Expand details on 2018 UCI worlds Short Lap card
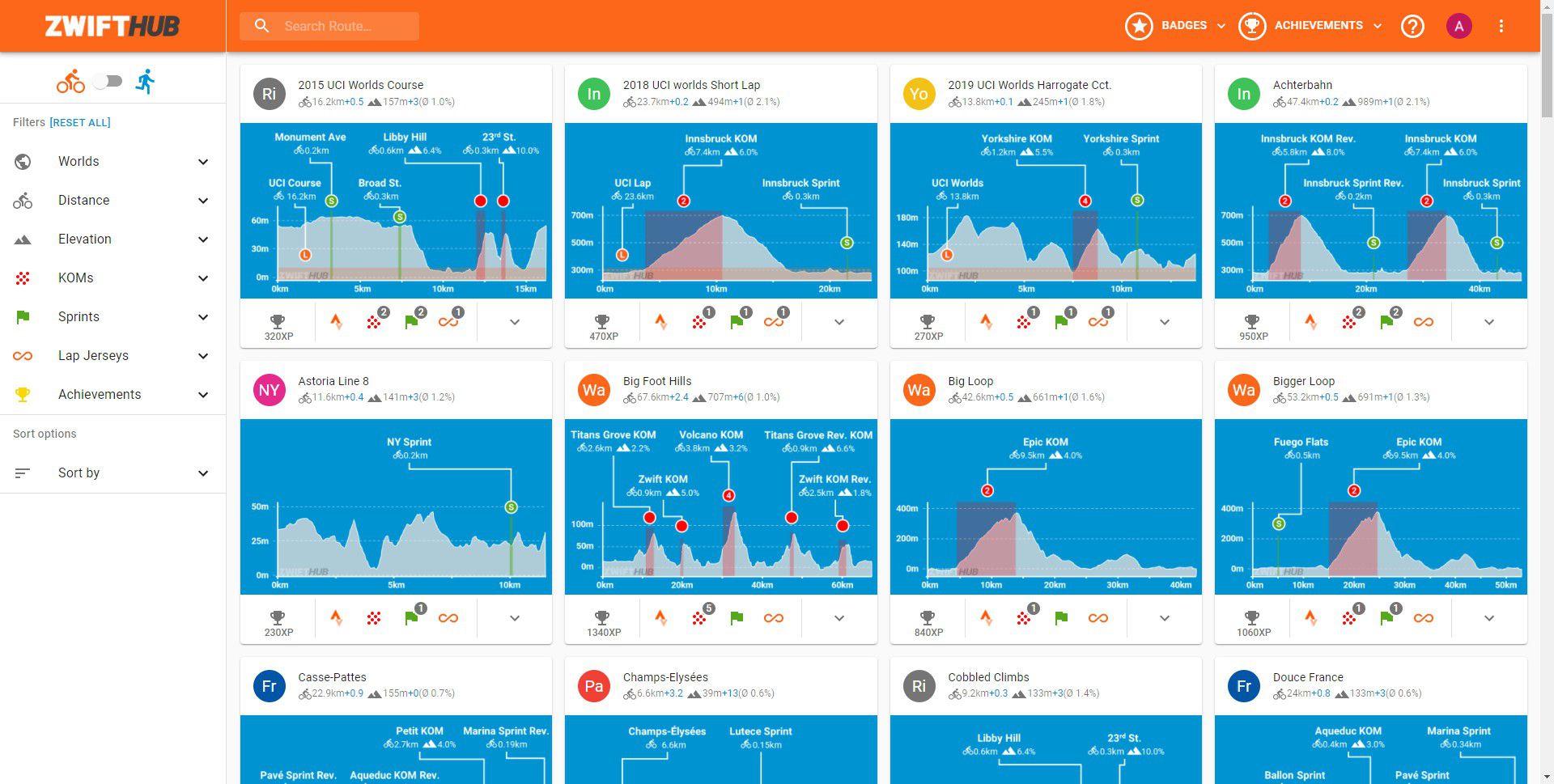Screen dimensions: 1554x784 pos(839,322)
